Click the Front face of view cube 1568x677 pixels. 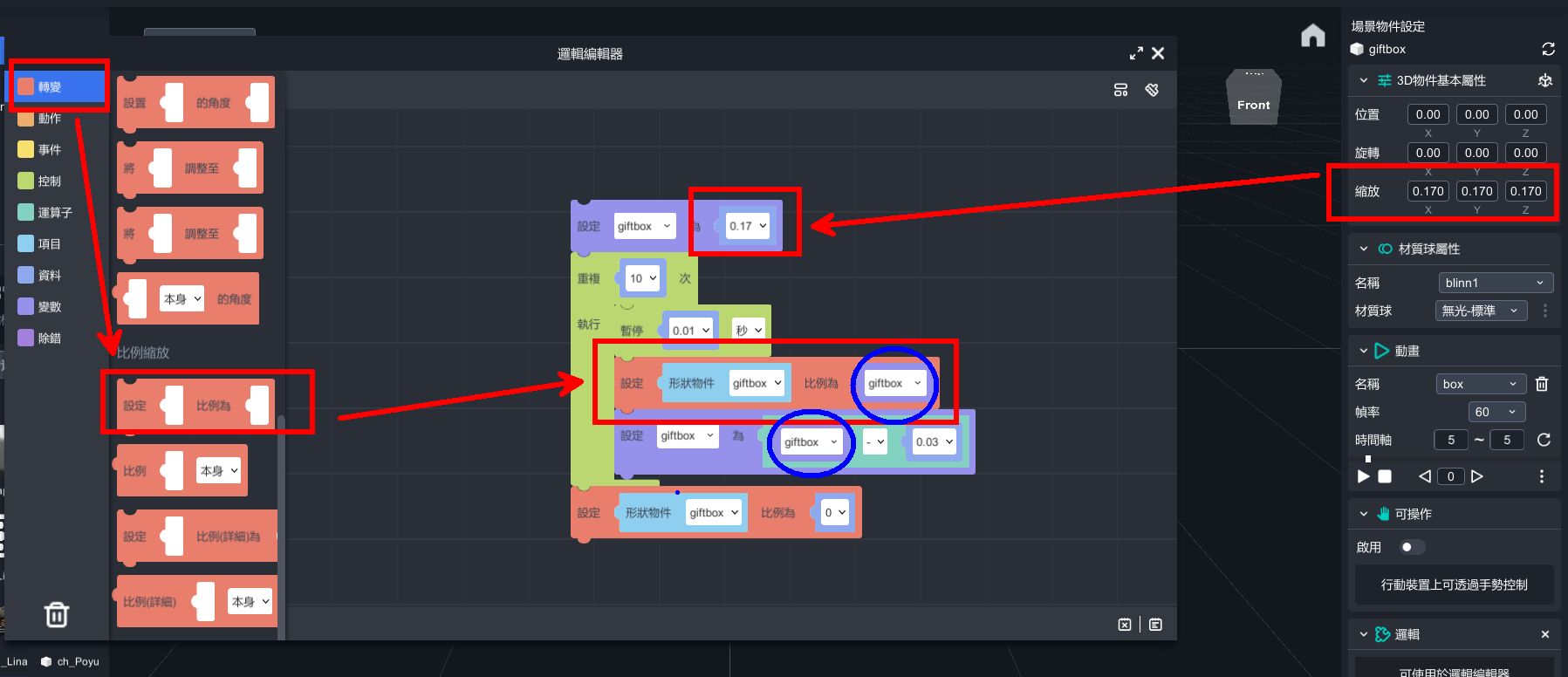1253,105
